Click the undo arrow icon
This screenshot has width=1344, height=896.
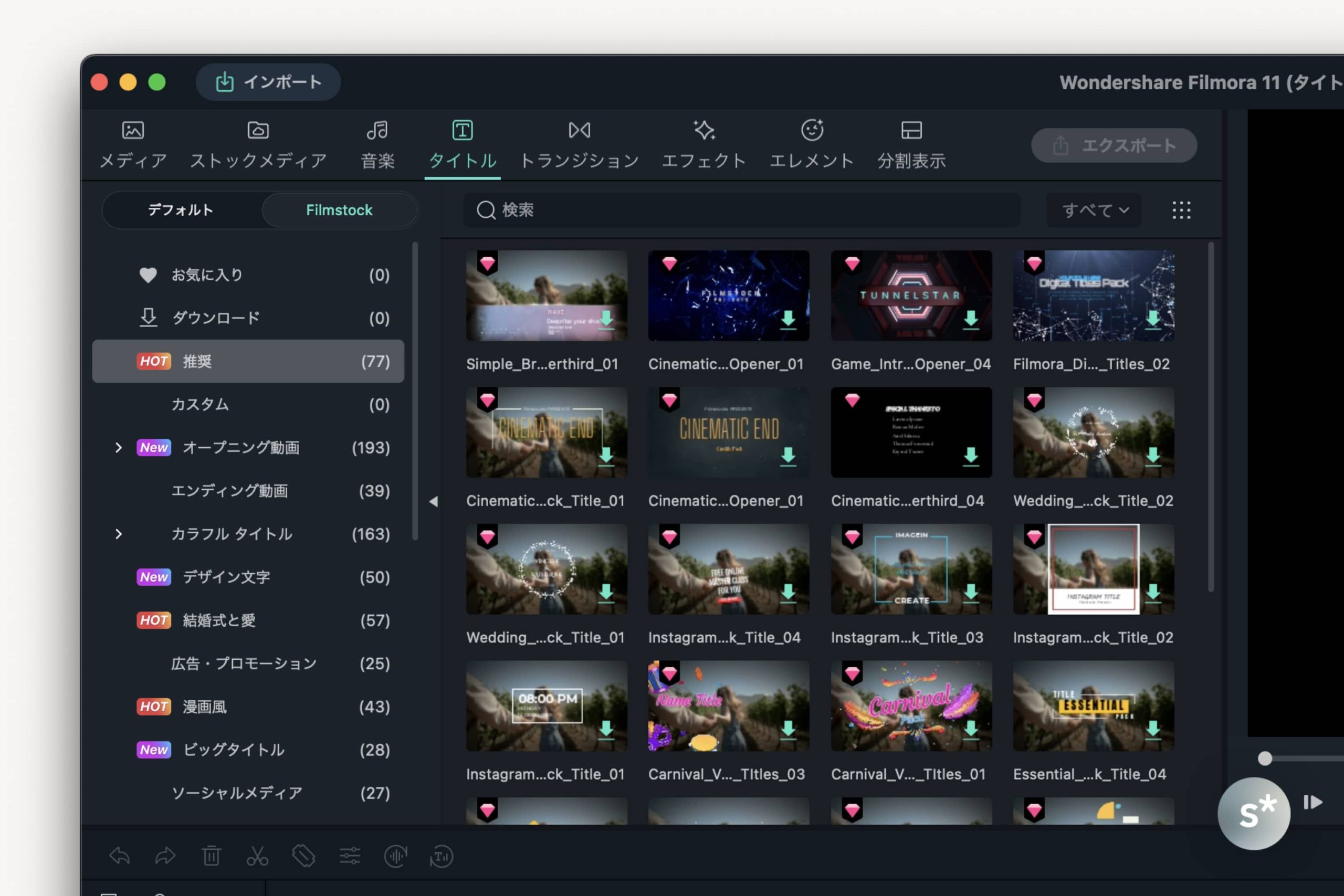119,856
